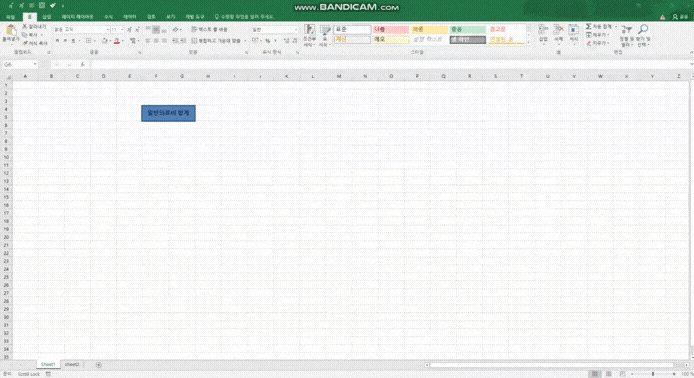Expand the Name Box dropdown arrow
The image size is (694, 378).
pos(35,65)
